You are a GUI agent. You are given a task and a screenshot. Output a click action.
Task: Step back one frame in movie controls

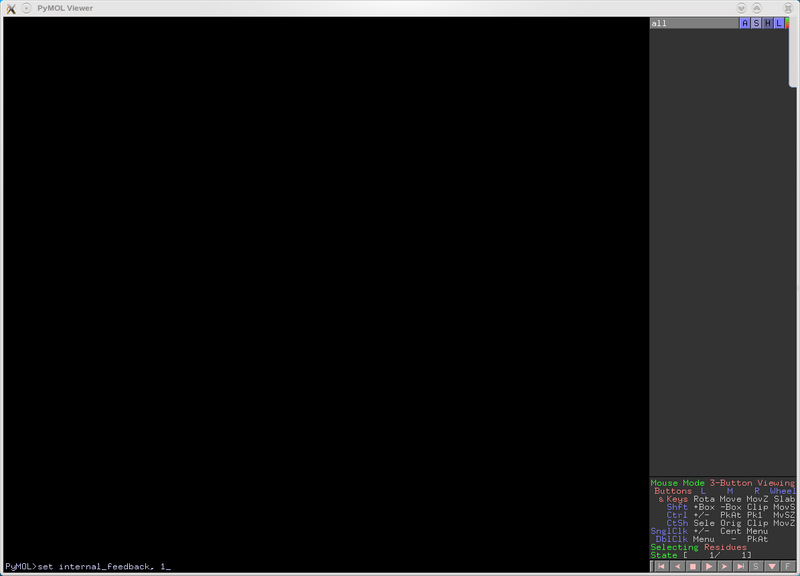click(x=676, y=566)
